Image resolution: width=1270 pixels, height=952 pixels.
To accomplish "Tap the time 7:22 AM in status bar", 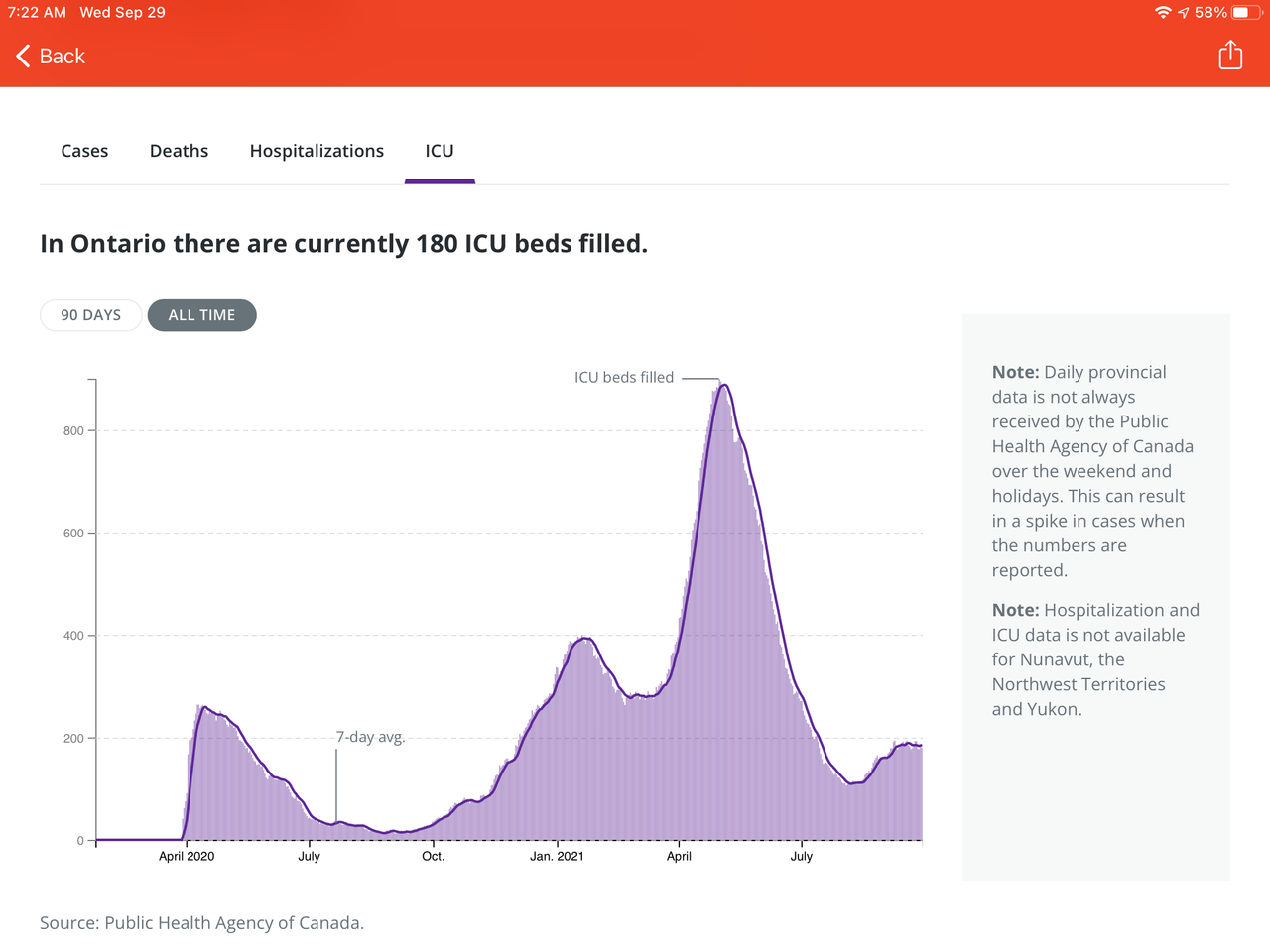I will (37, 12).
